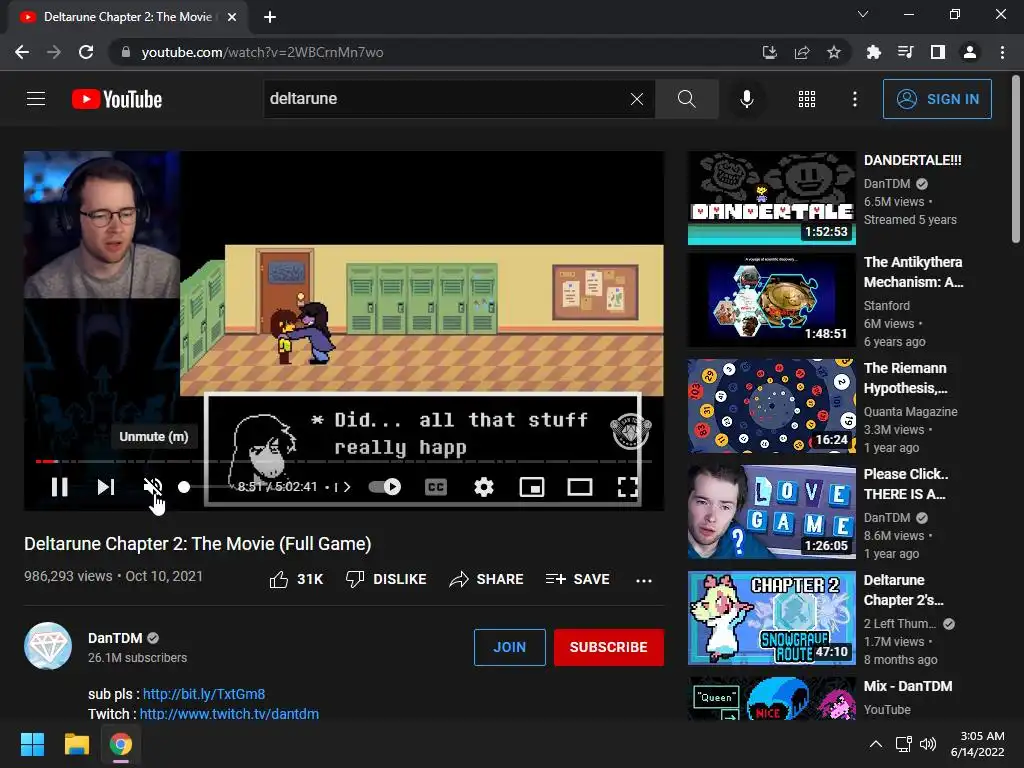Click the DISLIKE button

pyautogui.click(x=386, y=579)
